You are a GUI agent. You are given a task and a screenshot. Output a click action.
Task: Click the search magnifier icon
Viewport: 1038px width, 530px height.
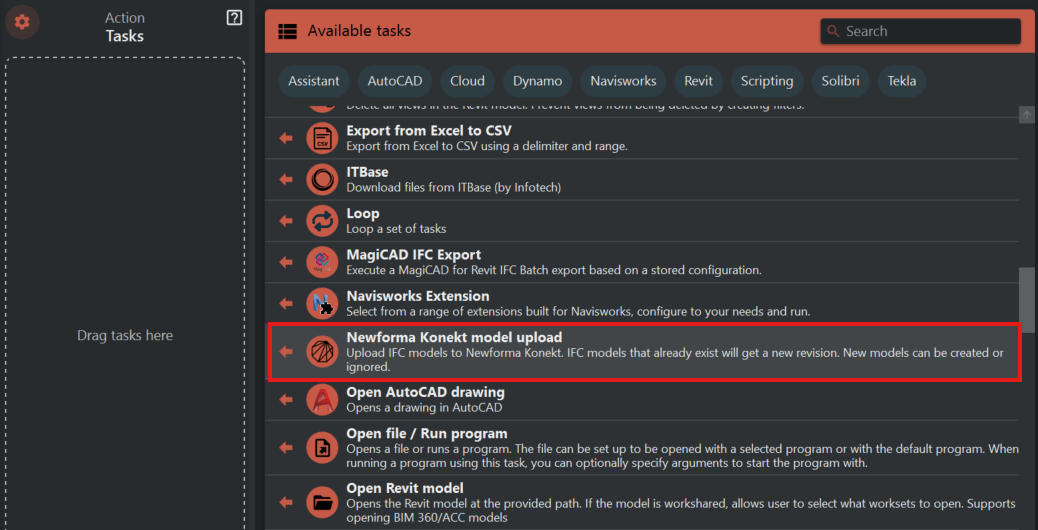tap(833, 31)
